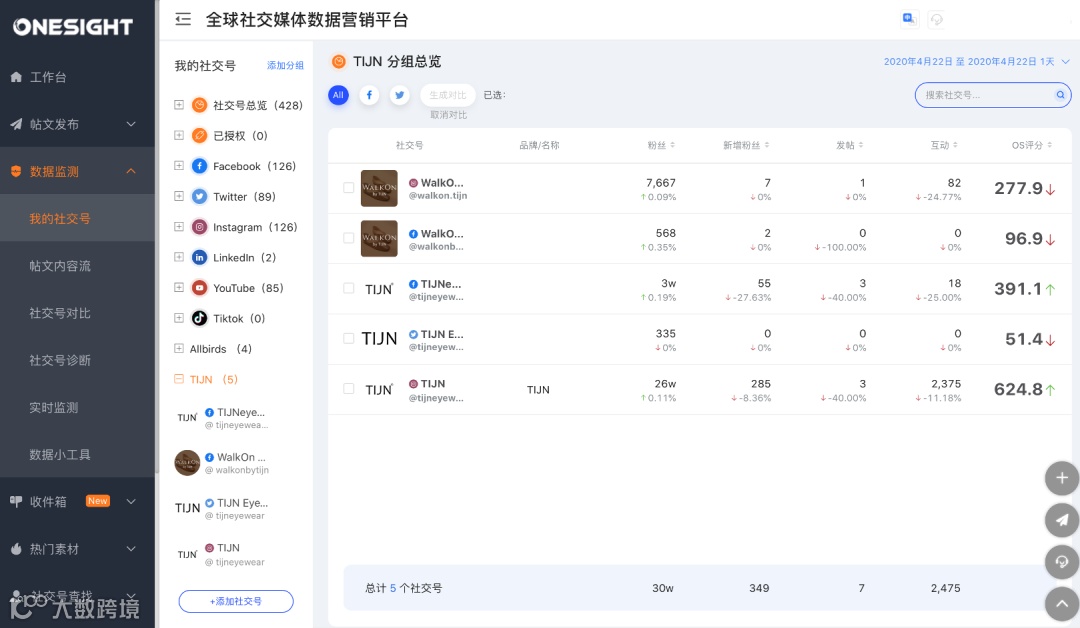Image resolution: width=1080 pixels, height=628 pixels.
Task: Click the search magnifier icon
Action: coord(1060,95)
